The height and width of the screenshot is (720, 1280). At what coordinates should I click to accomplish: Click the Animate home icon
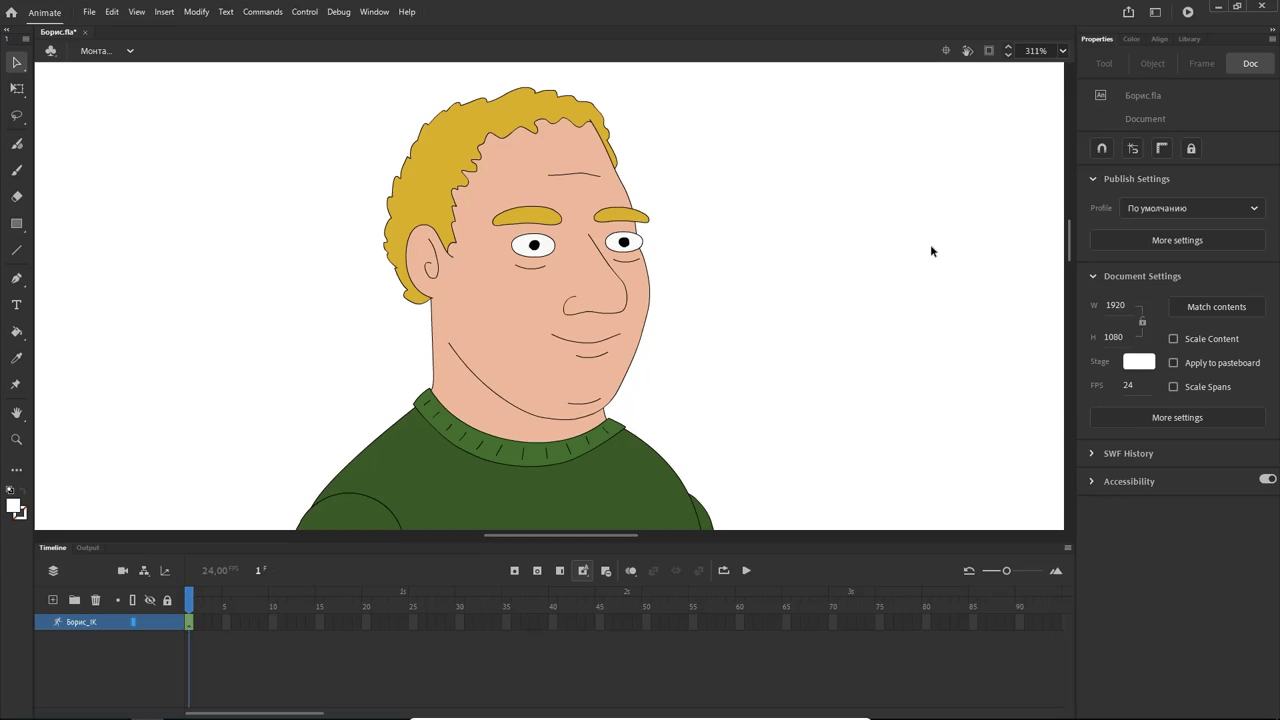point(11,12)
